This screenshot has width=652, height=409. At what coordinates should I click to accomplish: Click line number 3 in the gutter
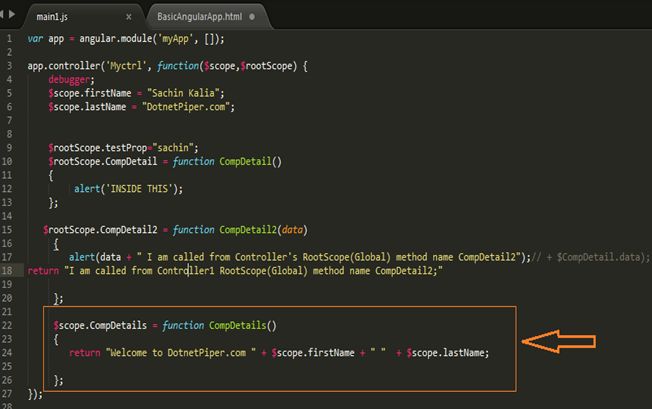(x=9, y=66)
